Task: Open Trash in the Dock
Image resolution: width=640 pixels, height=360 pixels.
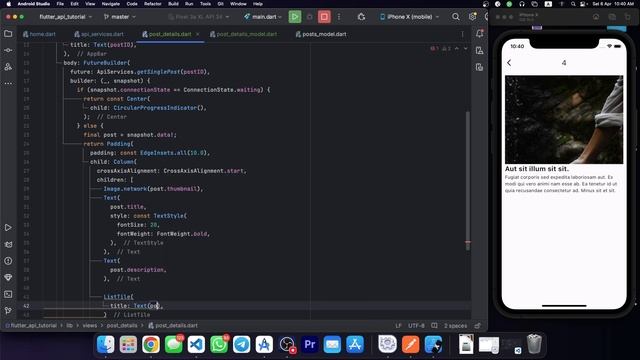Action: 534,344
